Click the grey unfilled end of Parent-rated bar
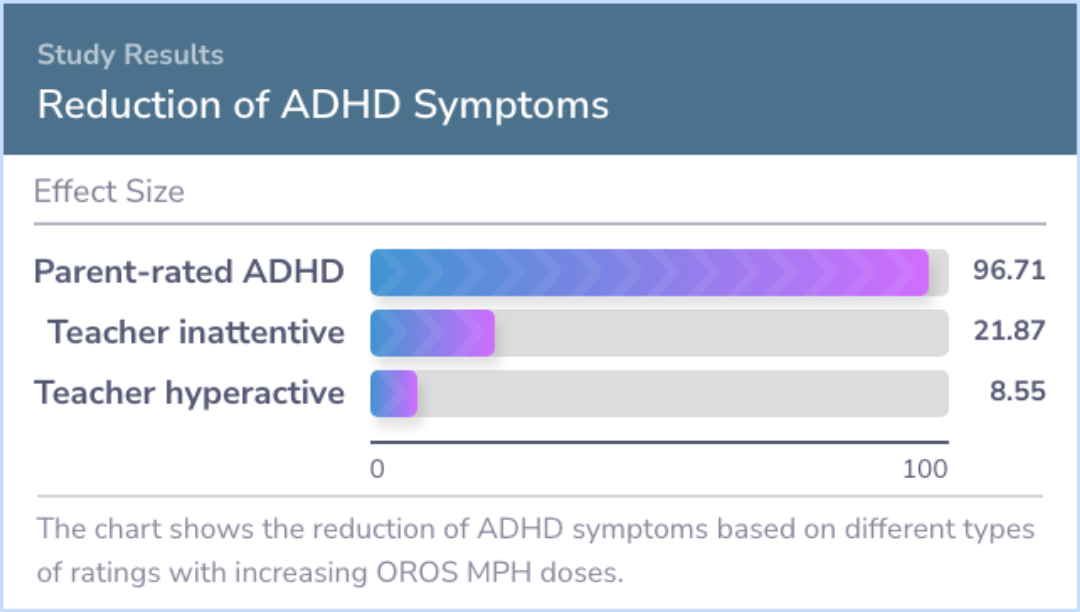 tap(939, 273)
